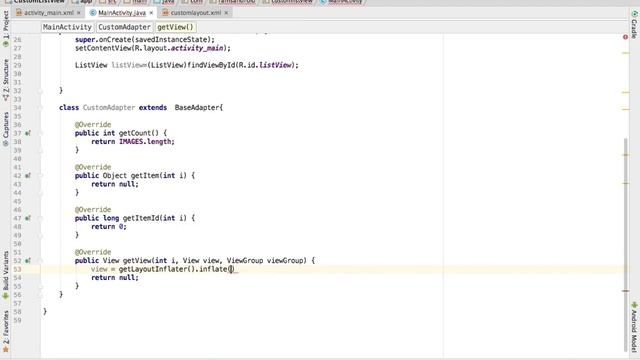Click the 'public long getItemId(int i)' line
640x360 pixels.
pos(135,218)
